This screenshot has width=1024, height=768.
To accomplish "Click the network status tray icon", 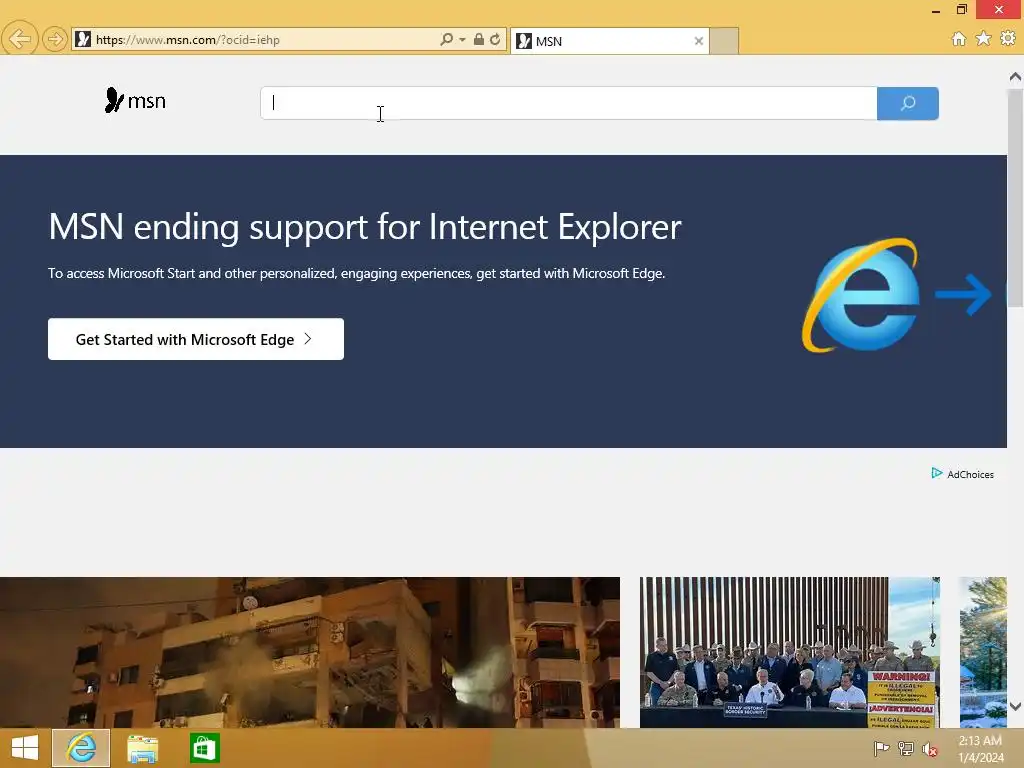I will (x=906, y=748).
